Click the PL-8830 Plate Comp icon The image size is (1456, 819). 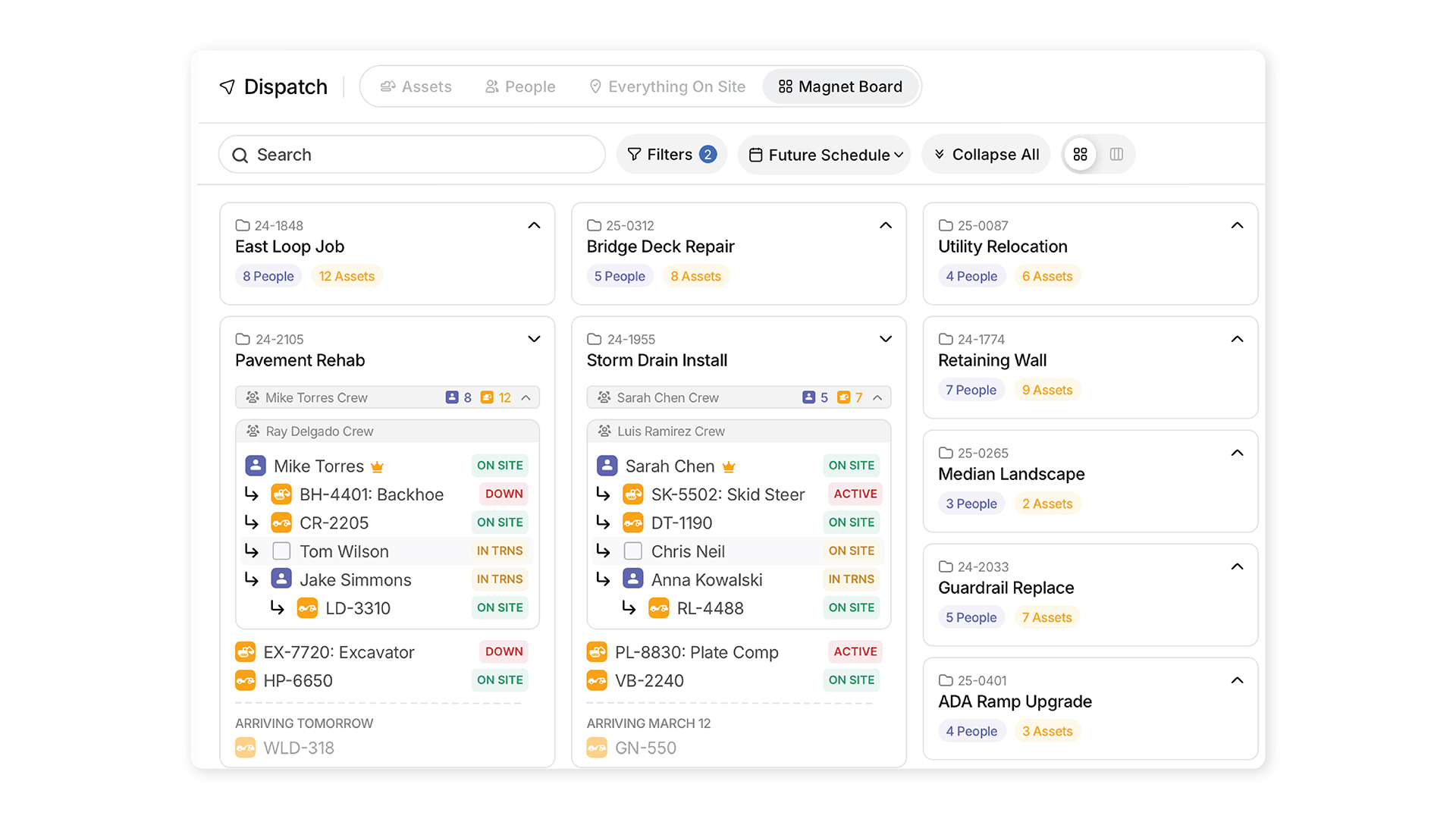coord(597,652)
